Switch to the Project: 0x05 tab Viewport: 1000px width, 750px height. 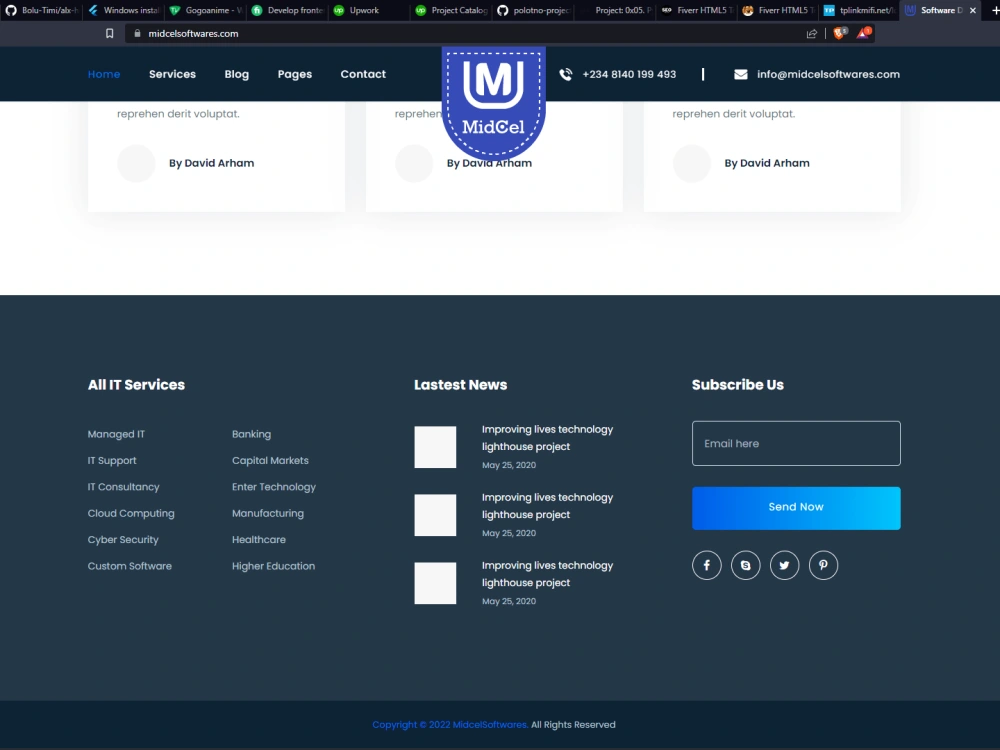click(x=615, y=10)
